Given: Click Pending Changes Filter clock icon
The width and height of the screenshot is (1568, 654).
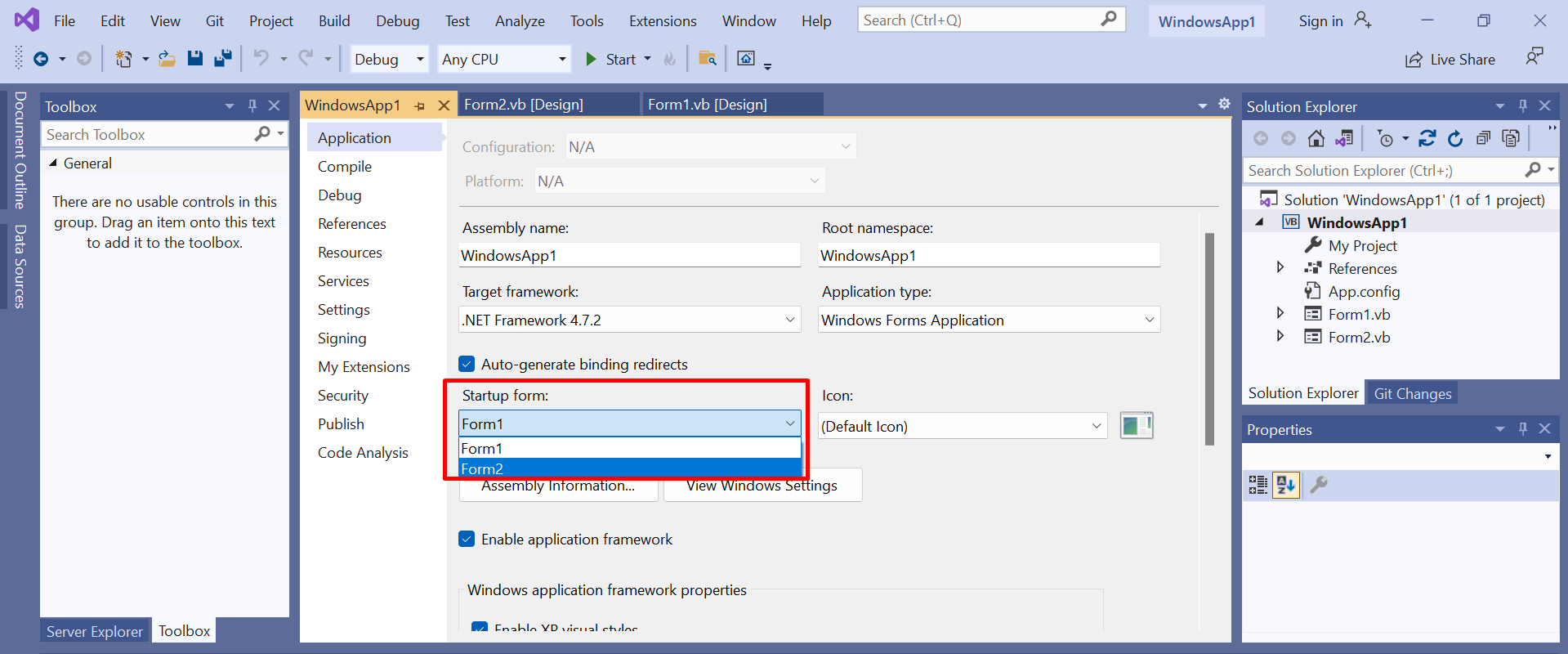Looking at the screenshot, I should [1385, 138].
